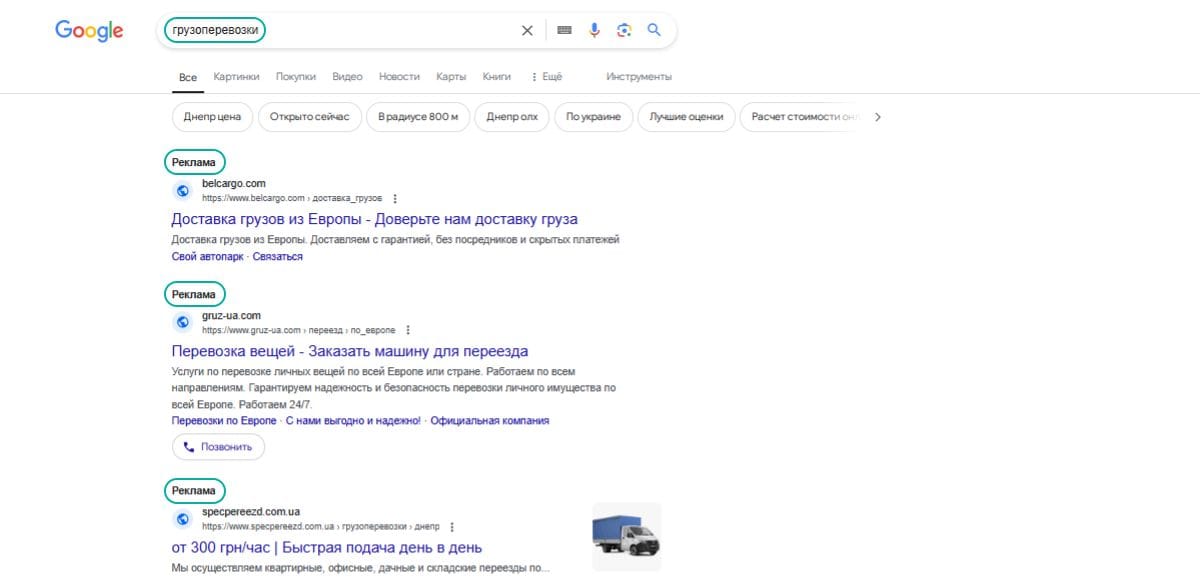Click the magnifying glass search icon
The height and width of the screenshot is (579, 1200).
654,31
